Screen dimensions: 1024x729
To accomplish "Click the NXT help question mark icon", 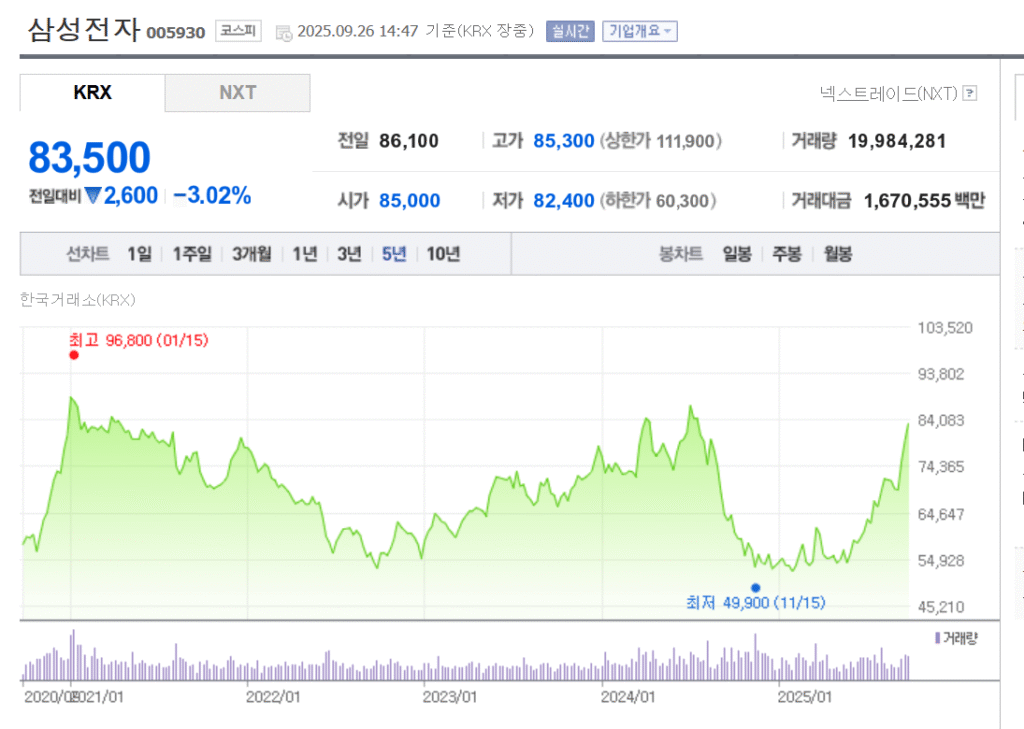I will point(969,94).
